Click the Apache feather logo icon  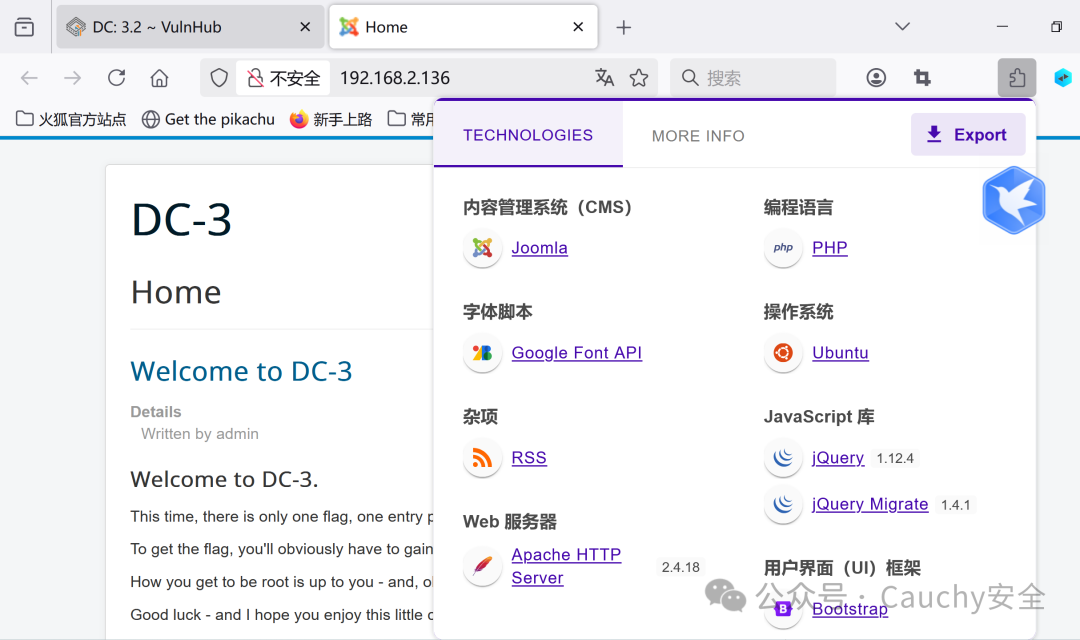point(482,566)
